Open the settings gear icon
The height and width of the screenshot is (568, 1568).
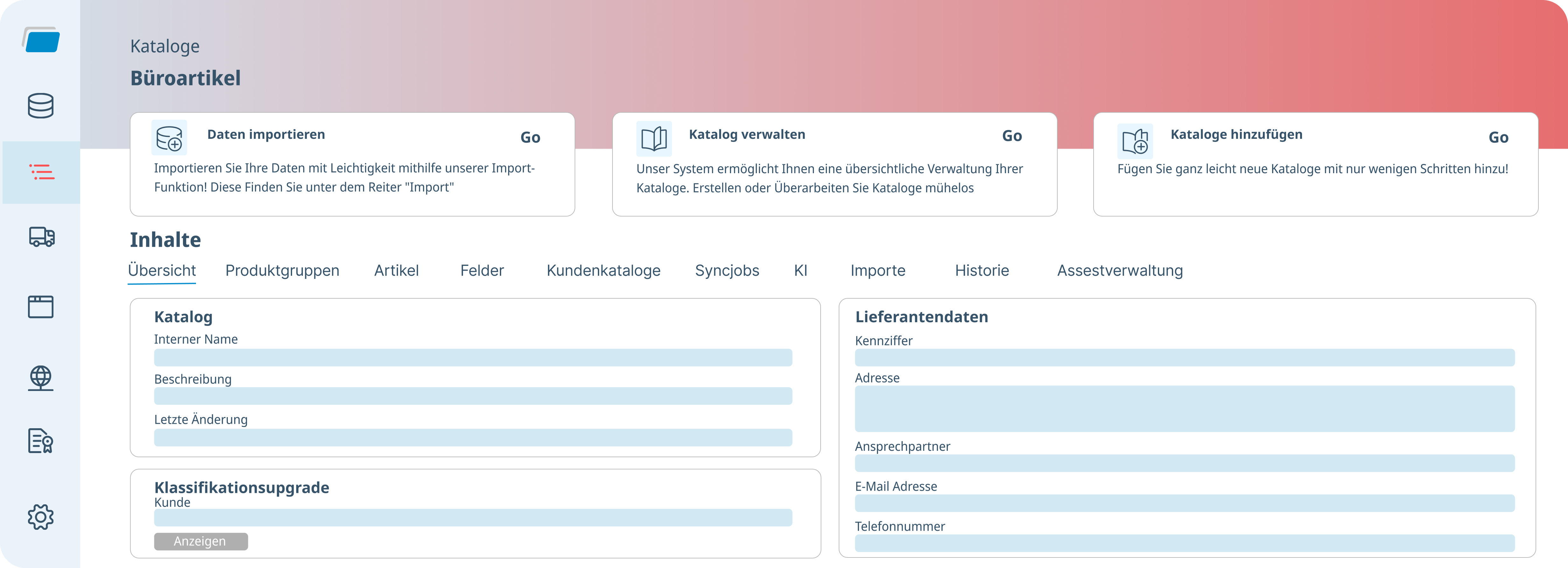pyautogui.click(x=41, y=517)
